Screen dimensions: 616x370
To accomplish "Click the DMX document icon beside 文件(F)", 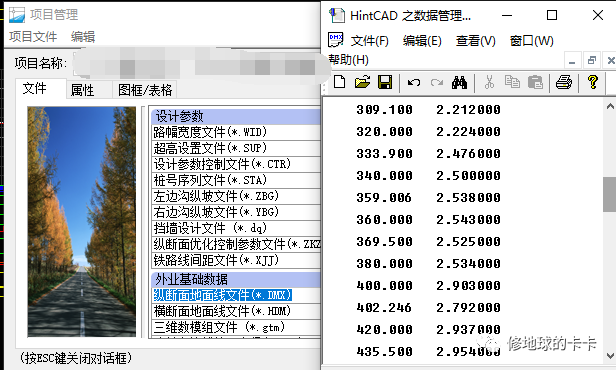I will click(336, 40).
